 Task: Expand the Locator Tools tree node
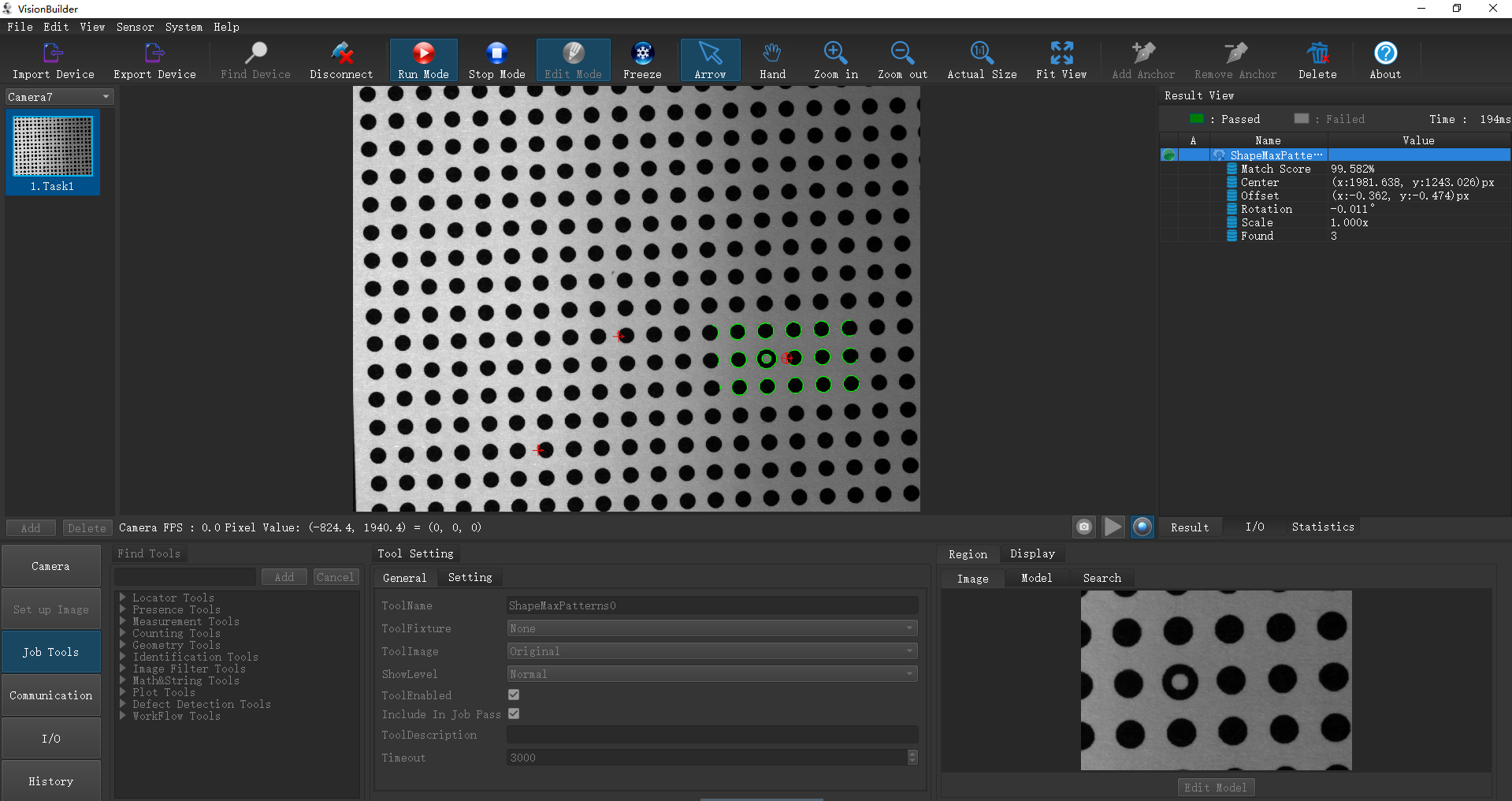(123, 598)
